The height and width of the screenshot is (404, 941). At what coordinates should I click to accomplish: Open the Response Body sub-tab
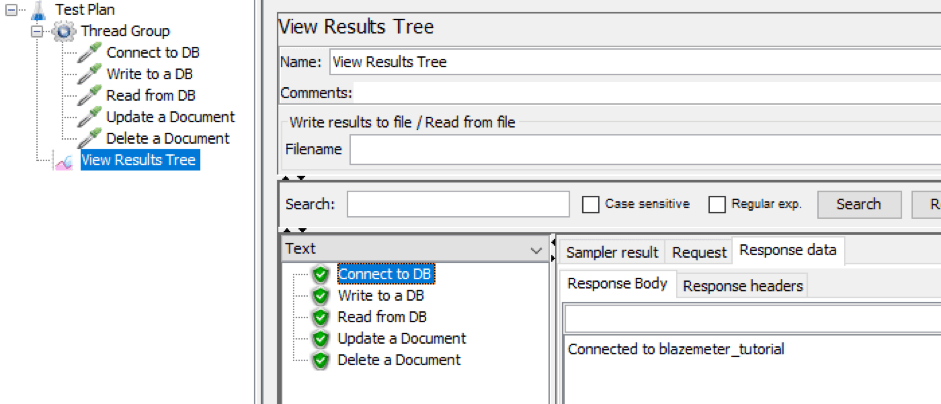(x=618, y=283)
